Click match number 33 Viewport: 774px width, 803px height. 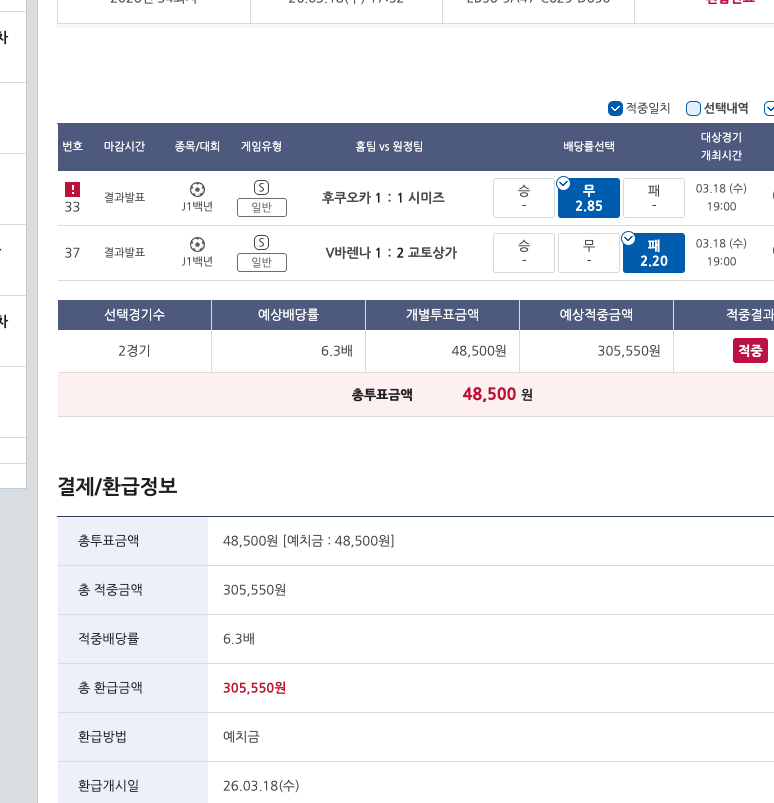coord(72,207)
